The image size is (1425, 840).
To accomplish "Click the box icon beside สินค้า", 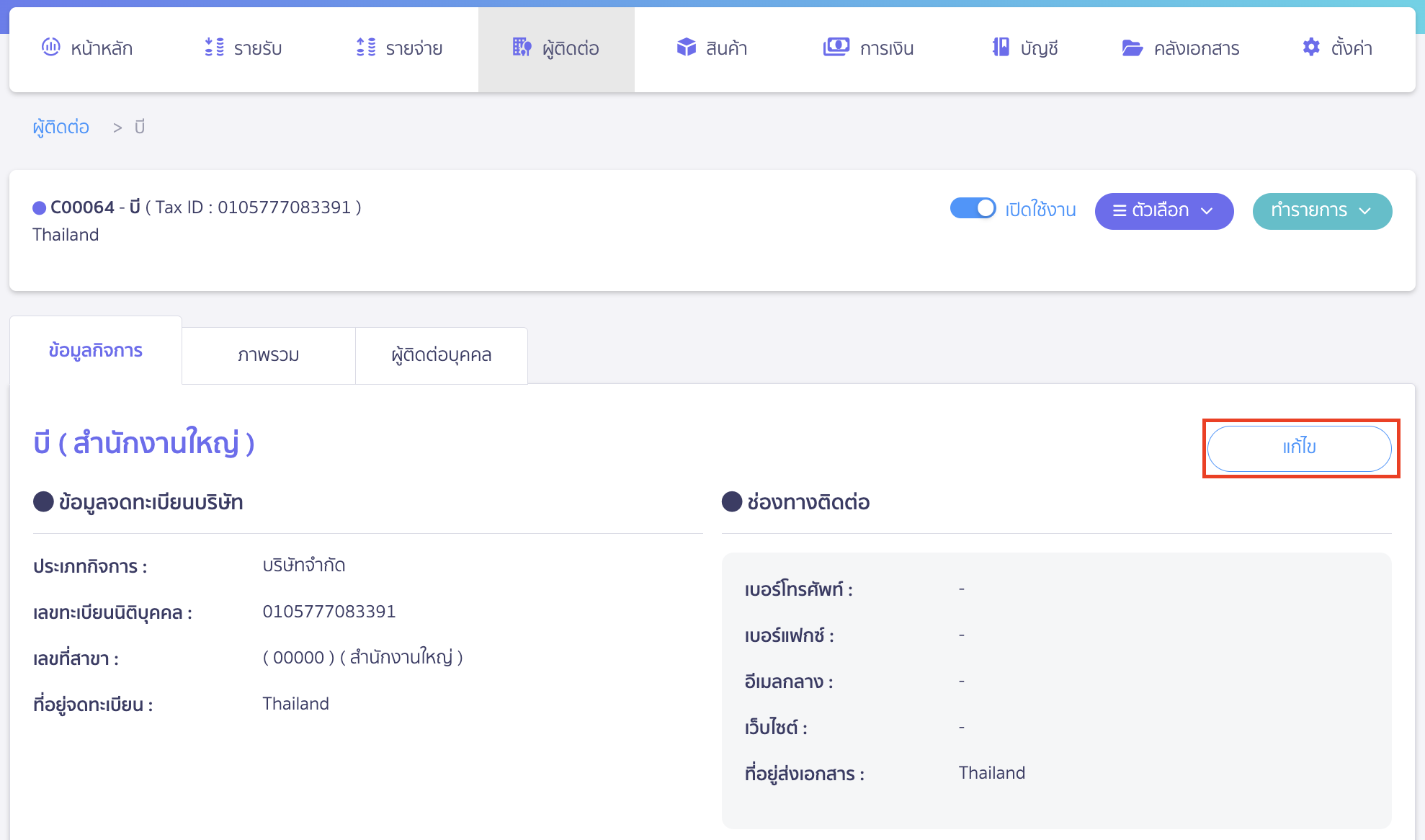I will [x=686, y=48].
